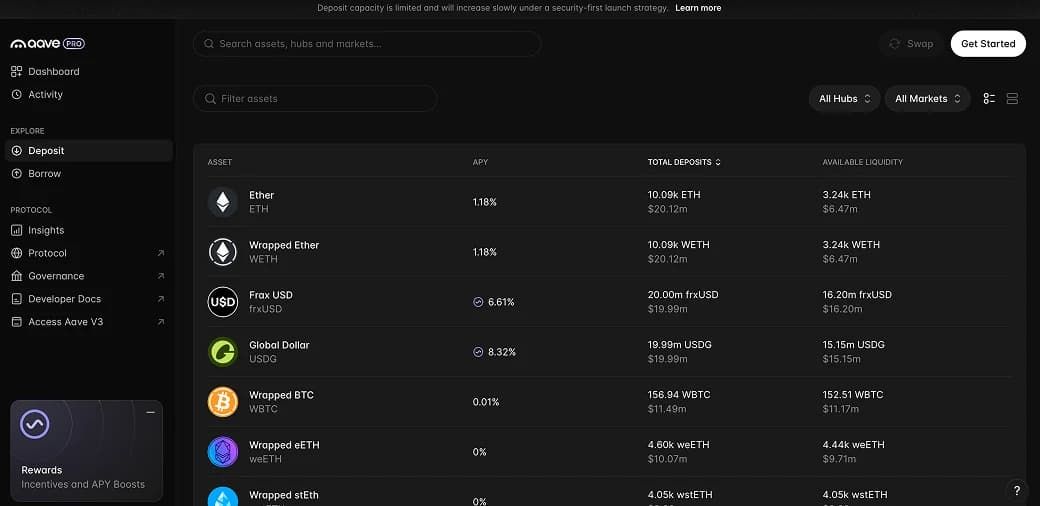
Task: Switch to the compact rows view icon
Action: tap(1012, 99)
